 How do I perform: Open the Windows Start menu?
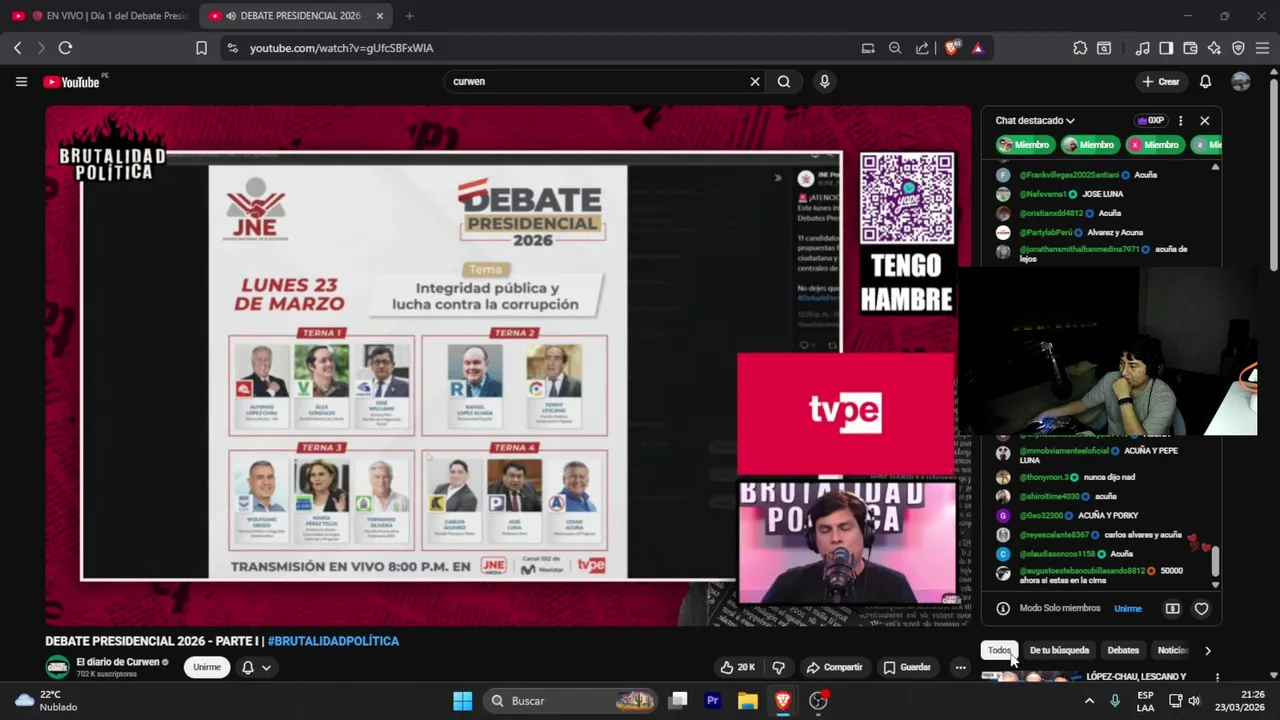[462, 701]
